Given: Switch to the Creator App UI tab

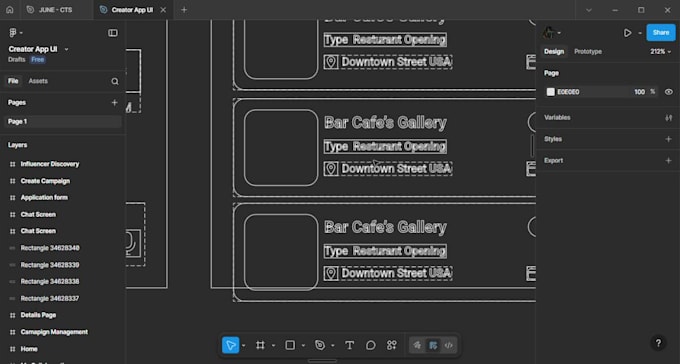Looking at the screenshot, I should click(x=133, y=10).
